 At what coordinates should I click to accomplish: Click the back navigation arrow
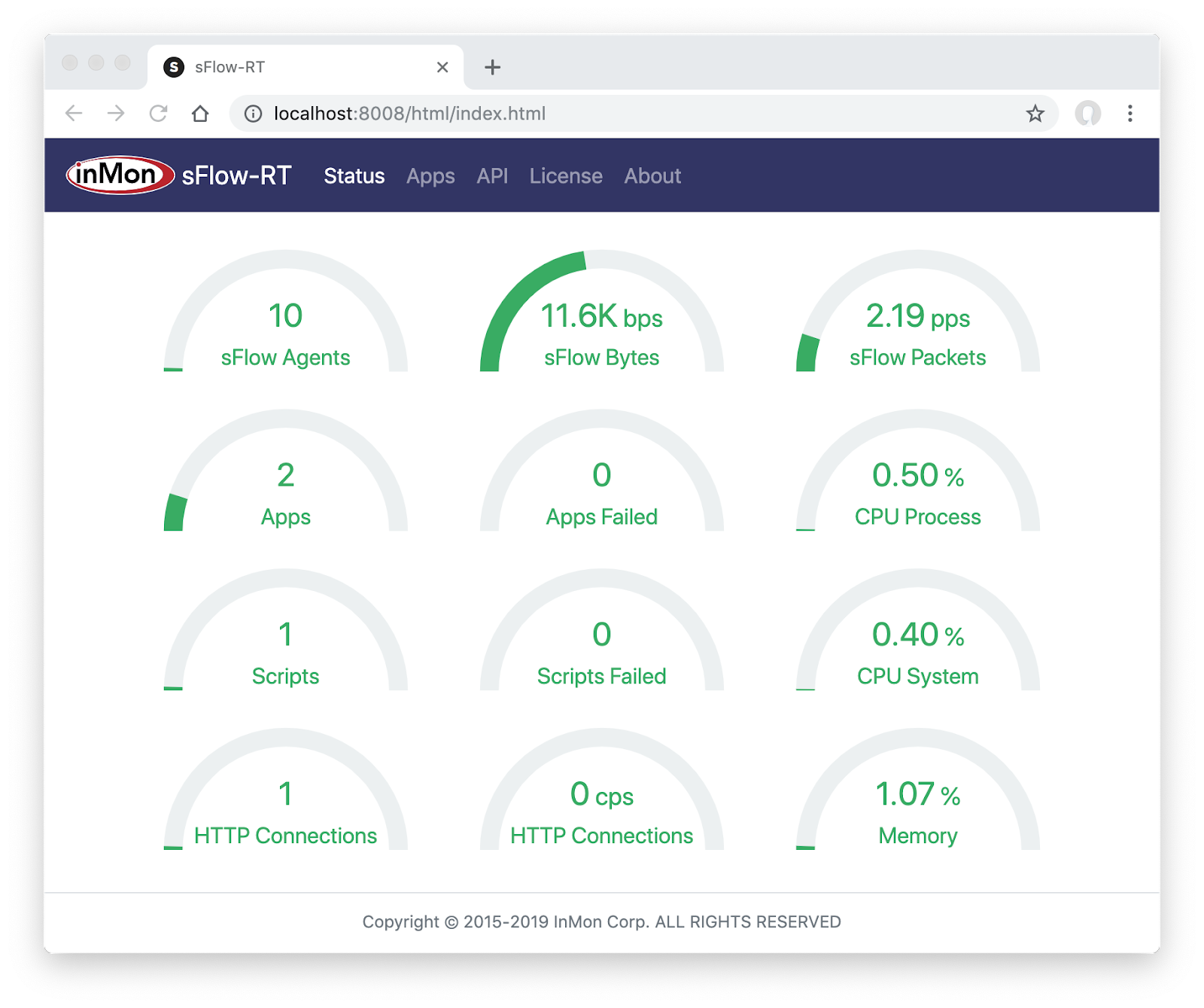(x=73, y=114)
